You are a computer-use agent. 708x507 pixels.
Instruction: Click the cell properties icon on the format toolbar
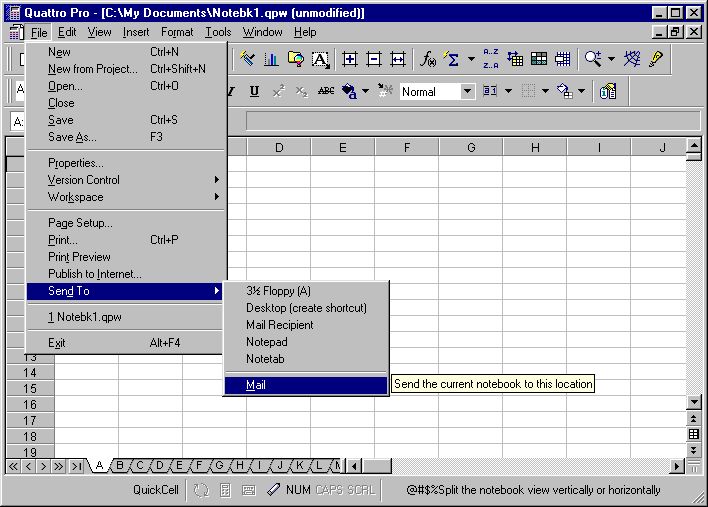[x=608, y=92]
